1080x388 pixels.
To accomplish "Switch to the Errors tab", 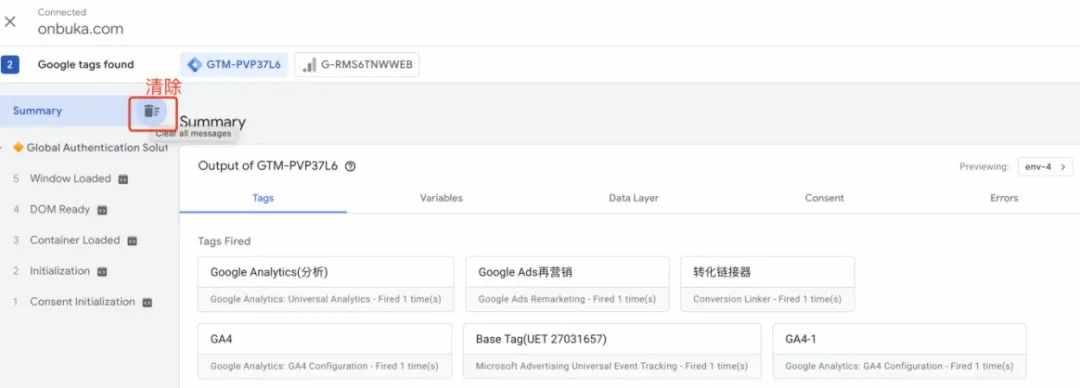I will pyautogui.click(x=1004, y=198).
